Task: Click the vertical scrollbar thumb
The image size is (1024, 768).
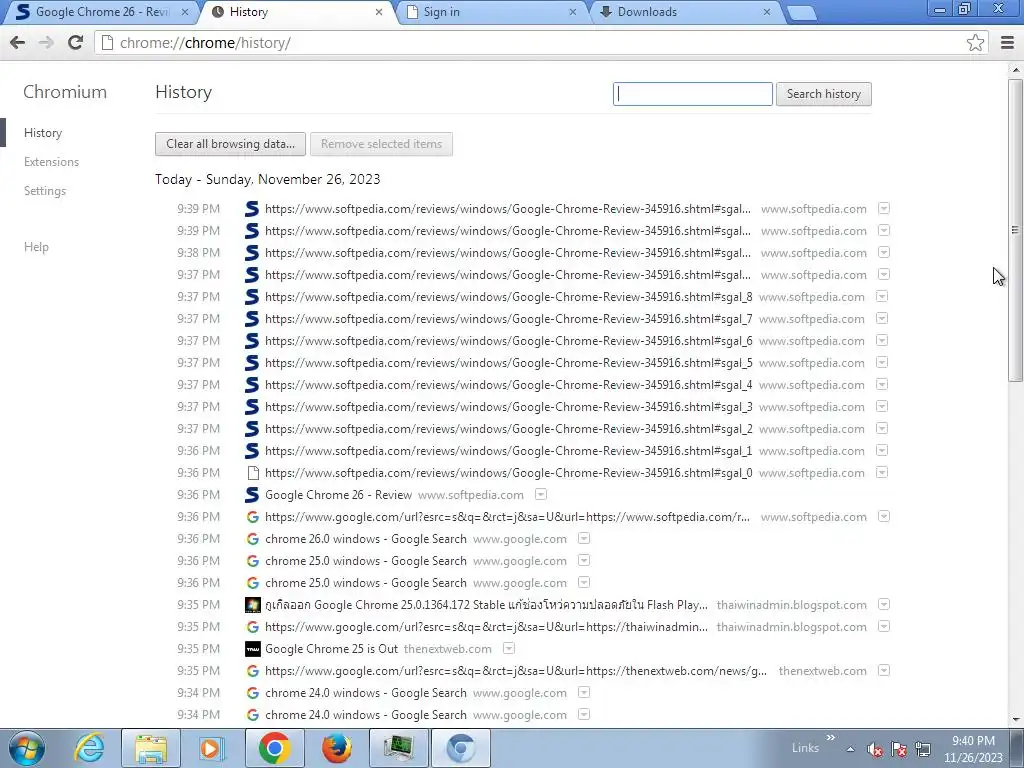Action: click(1015, 230)
